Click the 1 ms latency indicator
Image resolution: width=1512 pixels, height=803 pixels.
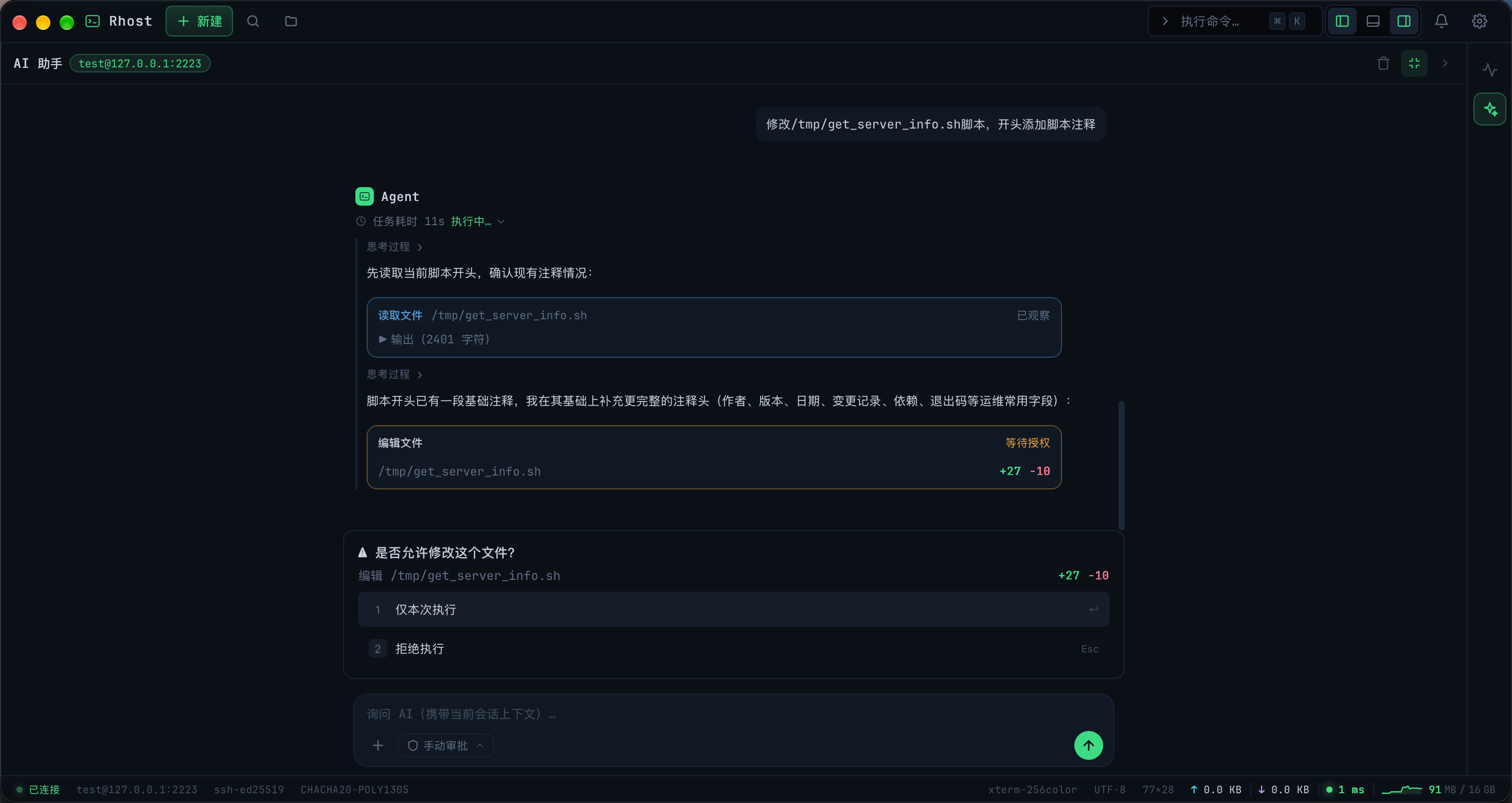(1345, 790)
